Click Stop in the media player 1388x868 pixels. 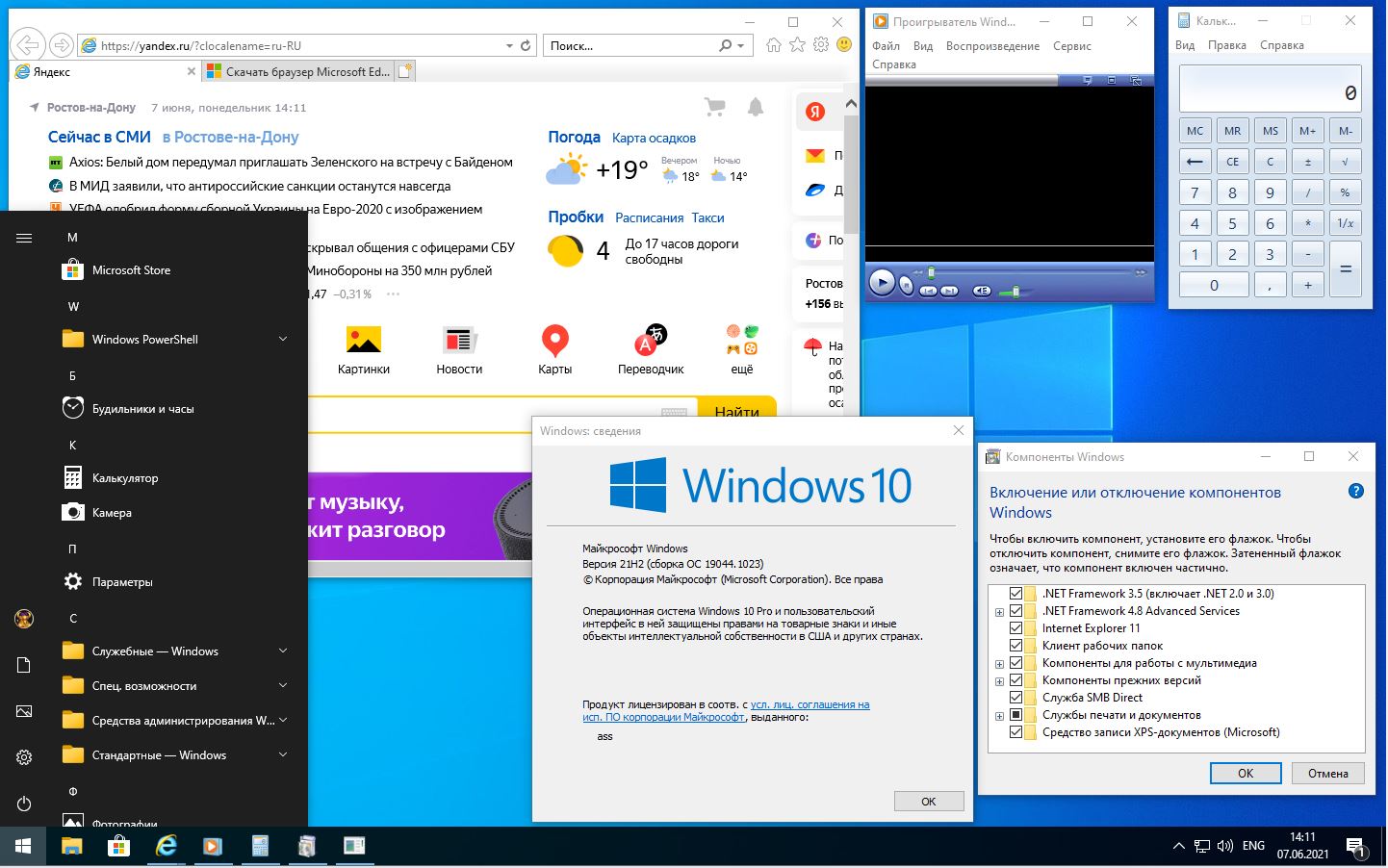(x=906, y=285)
